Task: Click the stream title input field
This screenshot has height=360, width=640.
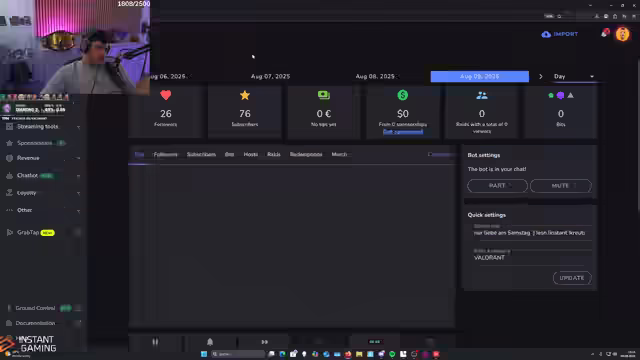Action: [x=530, y=233]
